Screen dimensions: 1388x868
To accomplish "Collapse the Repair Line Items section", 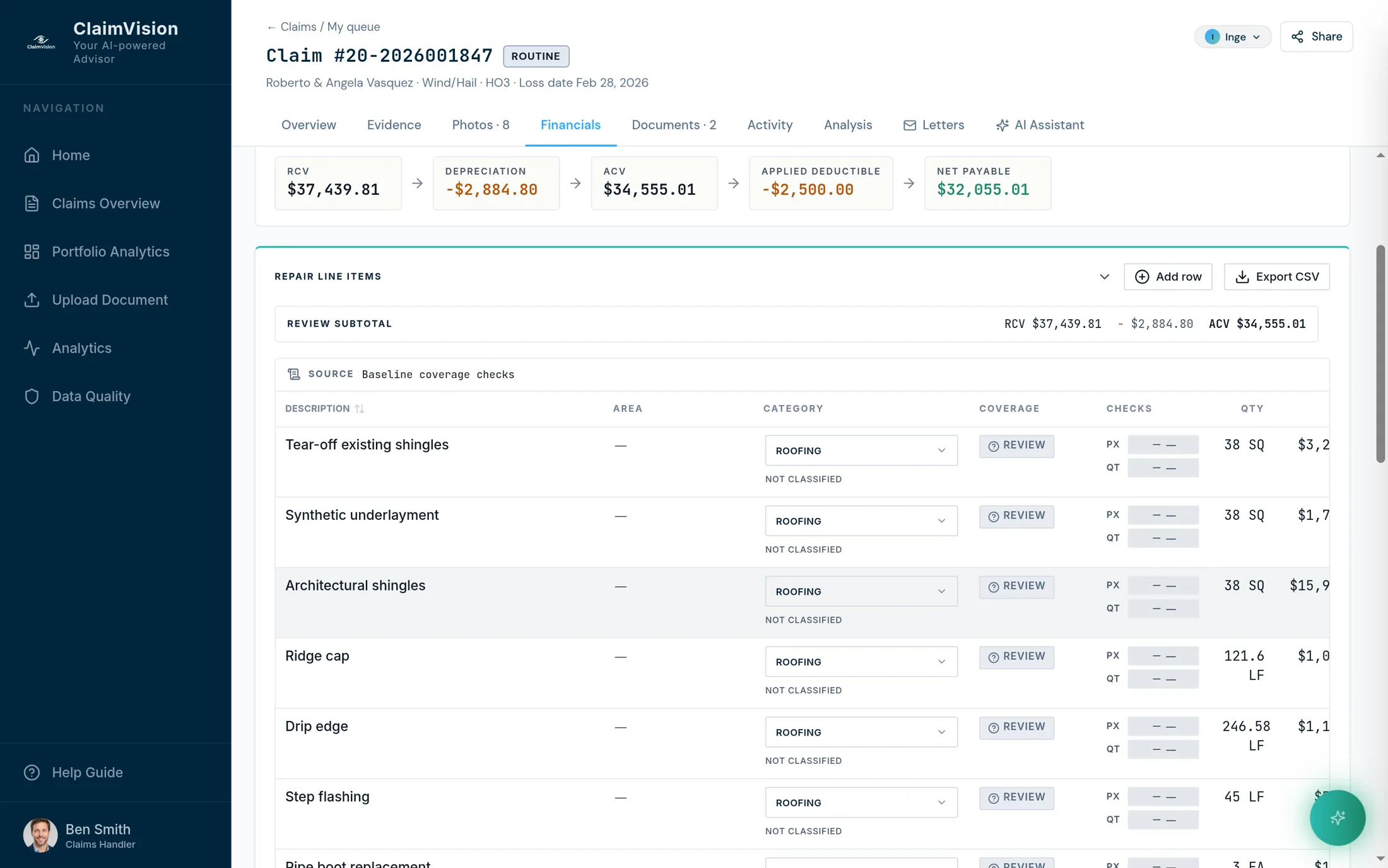I will pyautogui.click(x=1104, y=277).
